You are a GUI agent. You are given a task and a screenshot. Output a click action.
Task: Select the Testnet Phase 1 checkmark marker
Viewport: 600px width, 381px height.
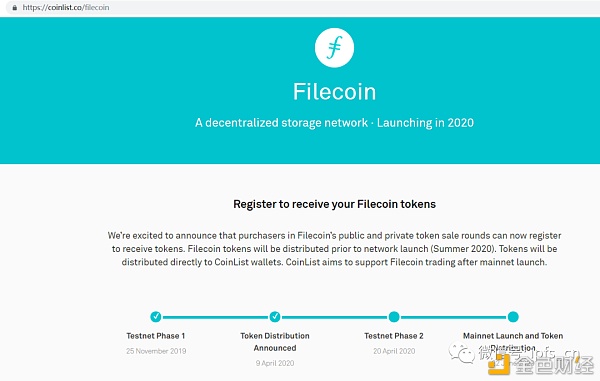pos(156,317)
